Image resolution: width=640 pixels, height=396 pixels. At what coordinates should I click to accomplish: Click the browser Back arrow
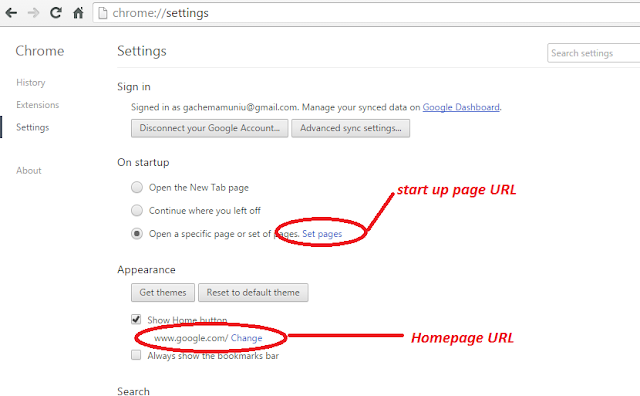[x=11, y=13]
